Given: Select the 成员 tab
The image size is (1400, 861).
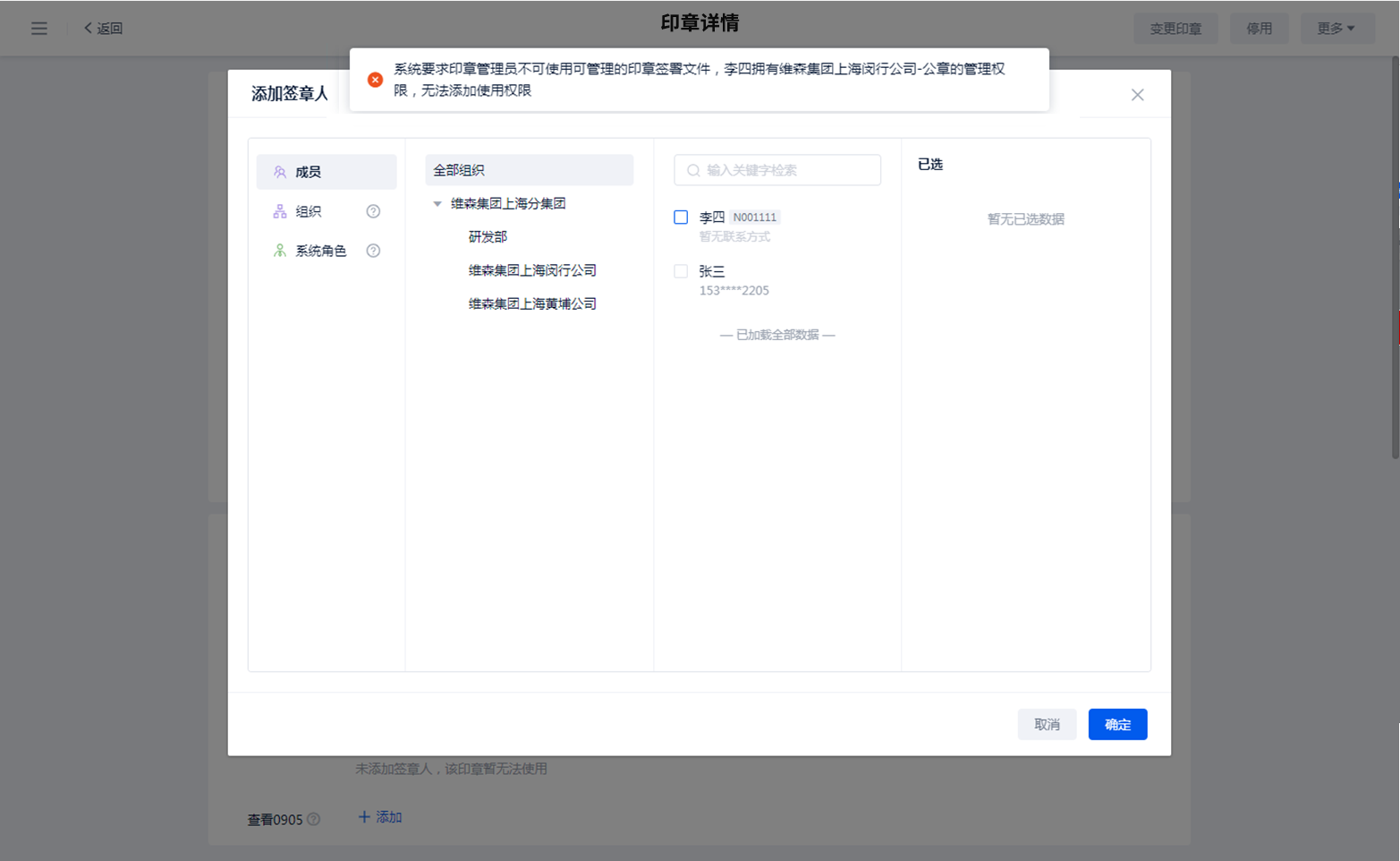Looking at the screenshot, I should 327,172.
